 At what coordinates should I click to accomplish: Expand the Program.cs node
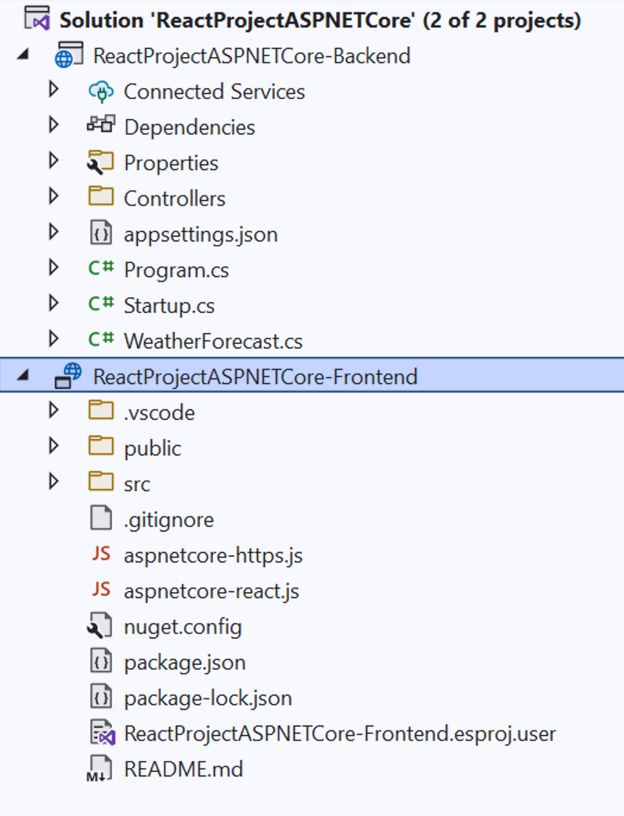click(x=53, y=267)
